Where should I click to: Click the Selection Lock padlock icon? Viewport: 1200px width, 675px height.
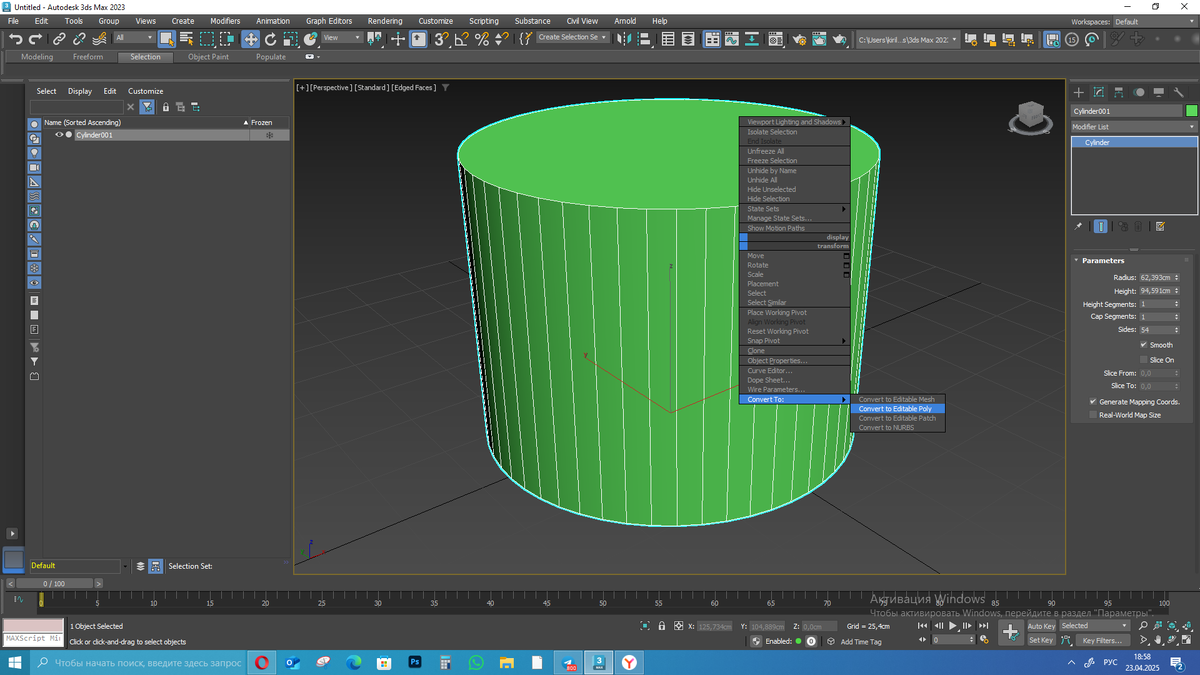click(x=661, y=626)
